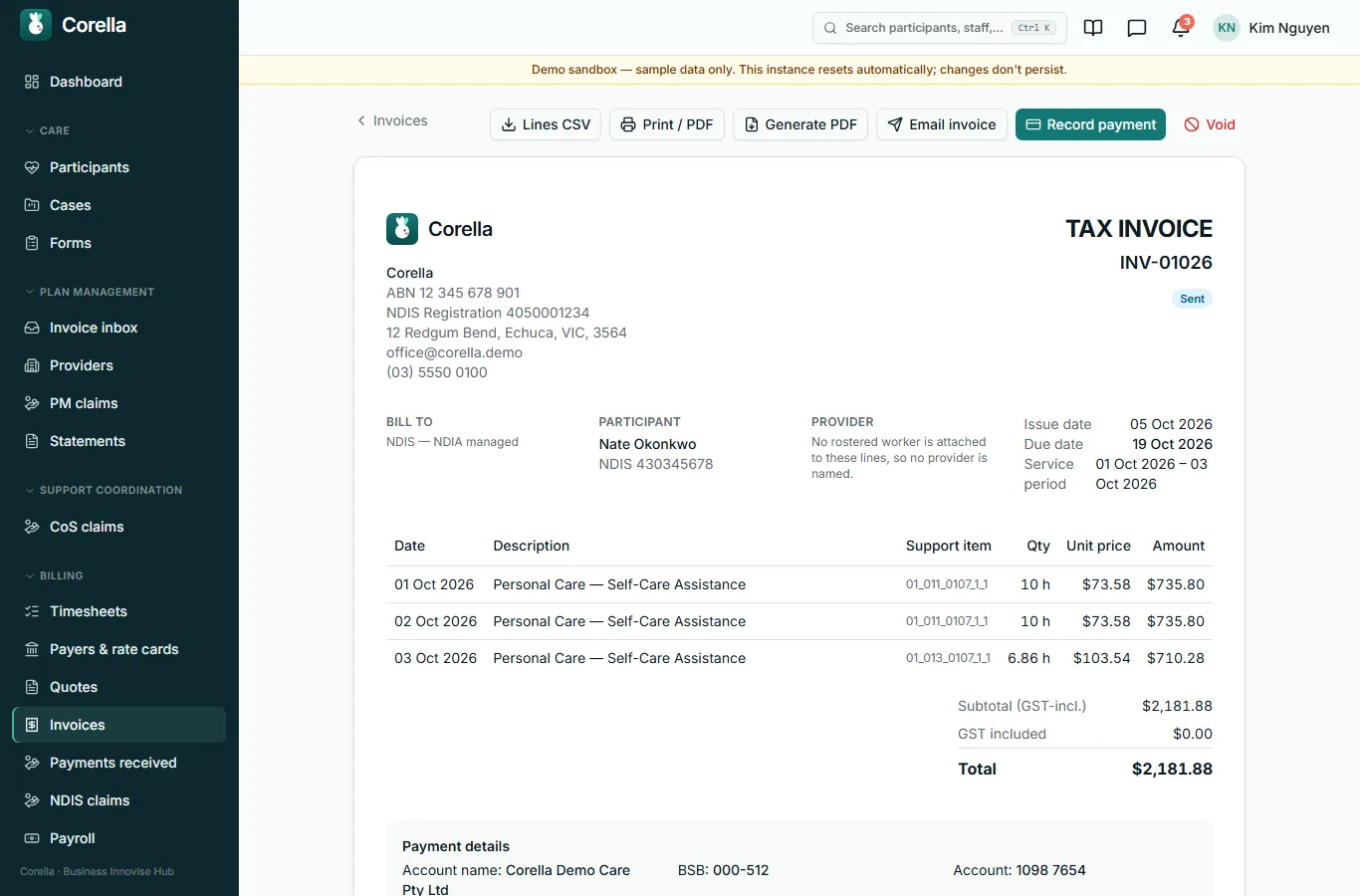Click the KN user avatar
This screenshot has height=896, width=1360.
(1227, 28)
